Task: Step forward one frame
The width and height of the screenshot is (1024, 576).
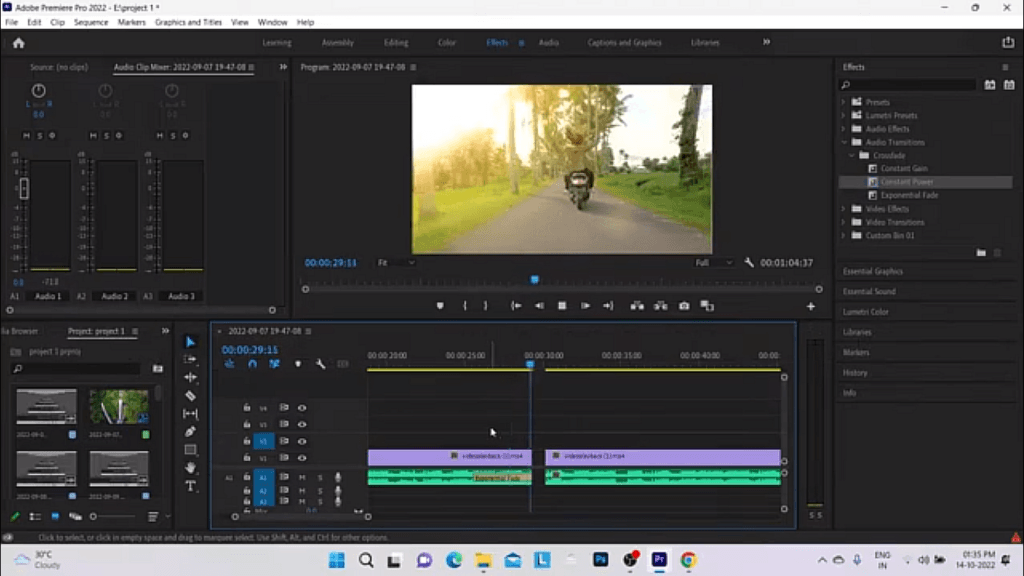Action: coord(585,306)
